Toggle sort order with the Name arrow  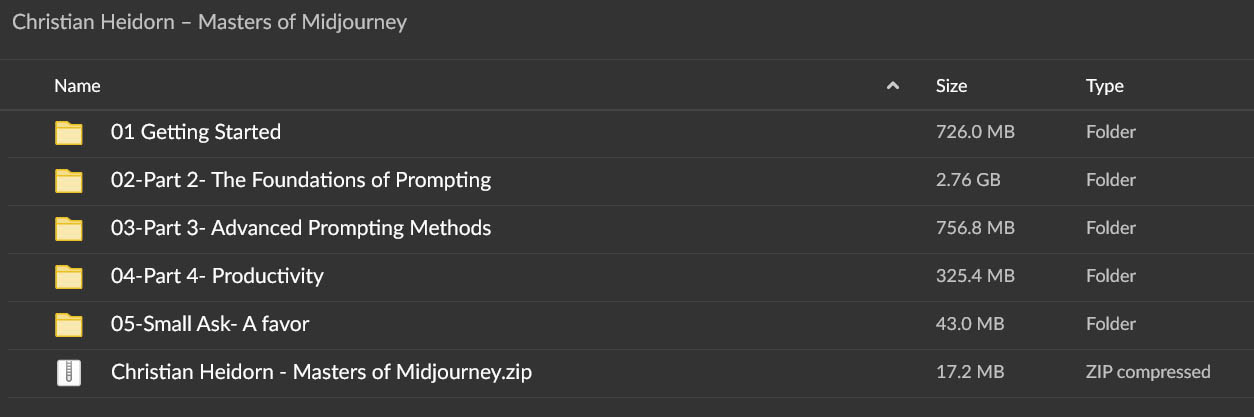[x=892, y=86]
